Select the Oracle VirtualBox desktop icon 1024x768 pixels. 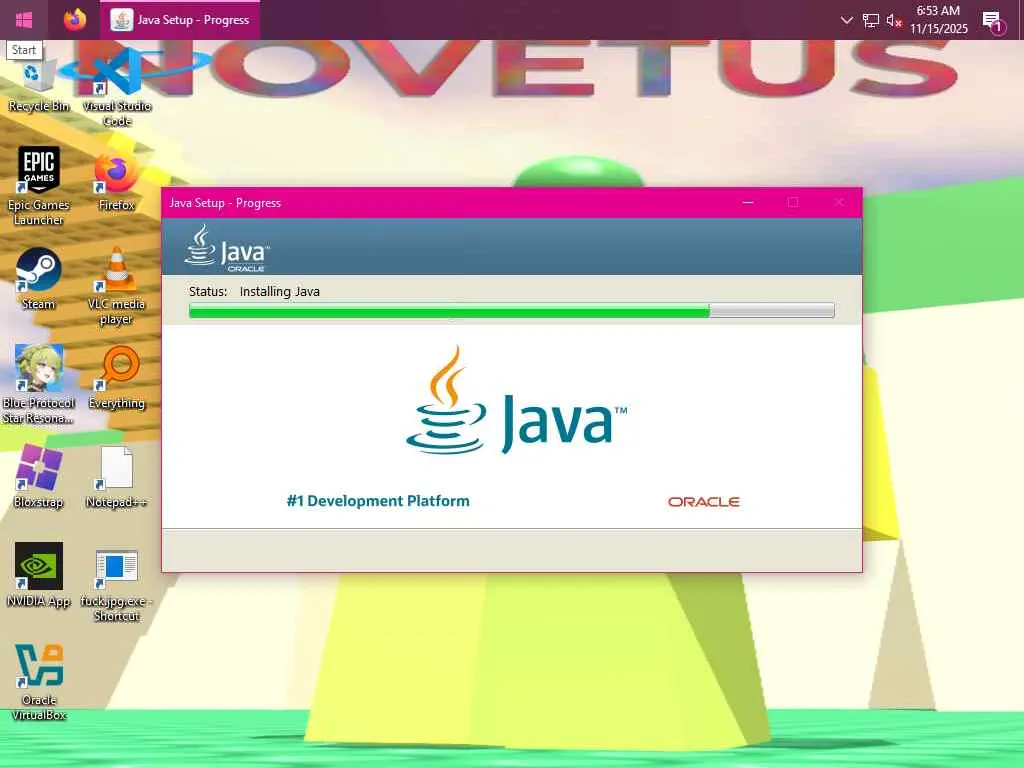click(39, 682)
